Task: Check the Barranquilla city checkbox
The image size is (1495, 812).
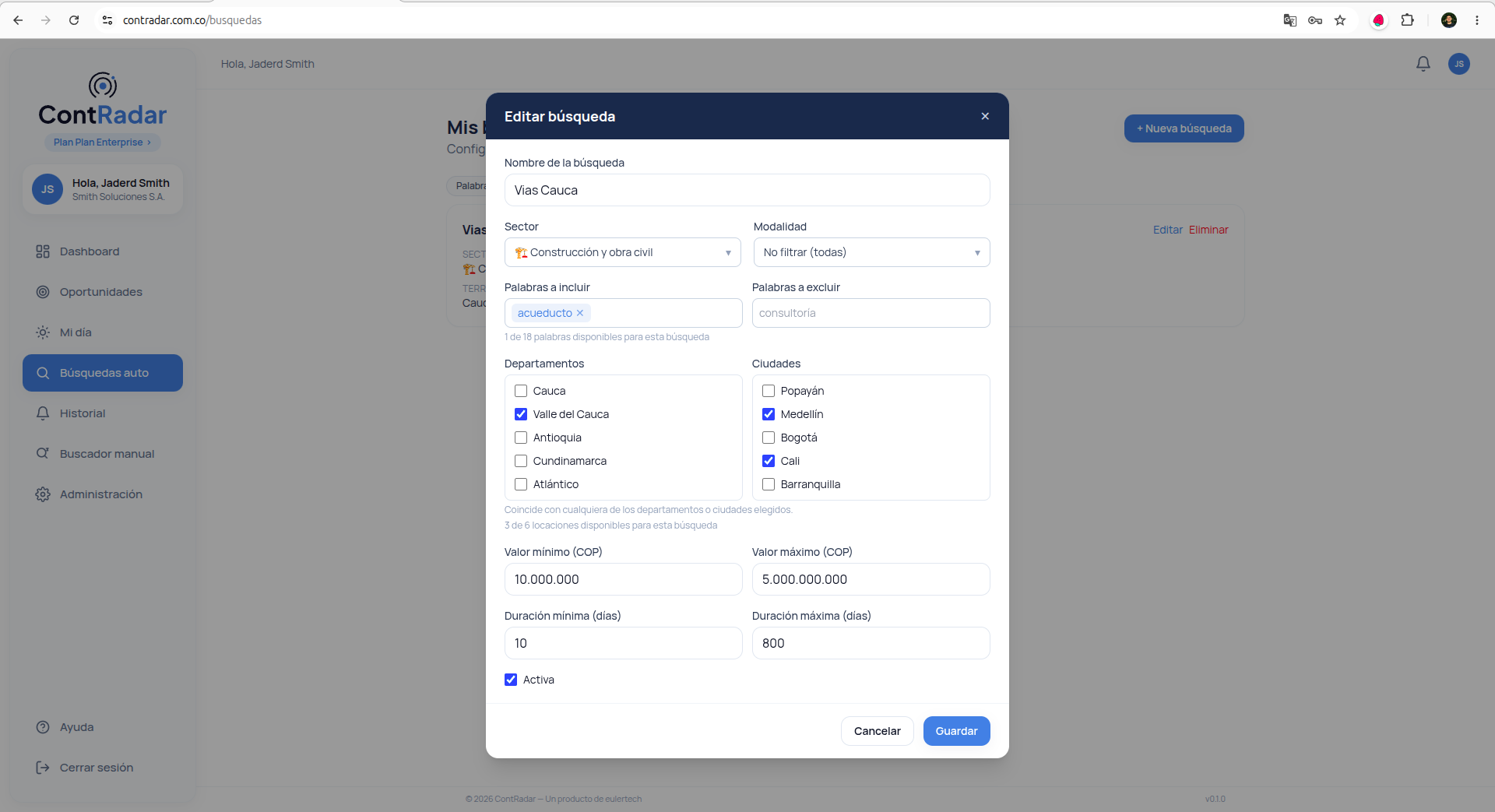Action: pyautogui.click(x=769, y=484)
